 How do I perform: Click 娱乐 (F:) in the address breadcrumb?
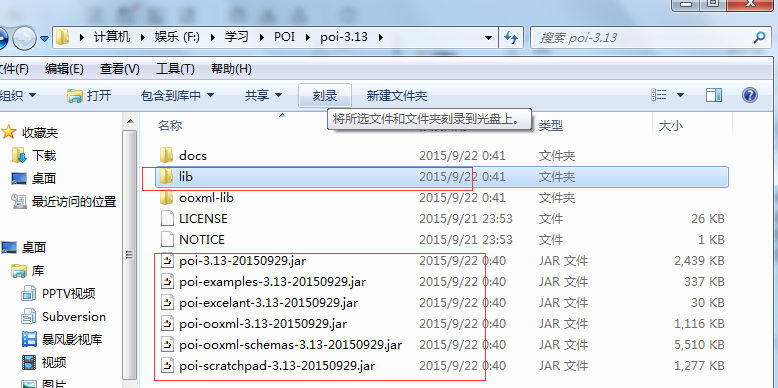[x=177, y=37]
